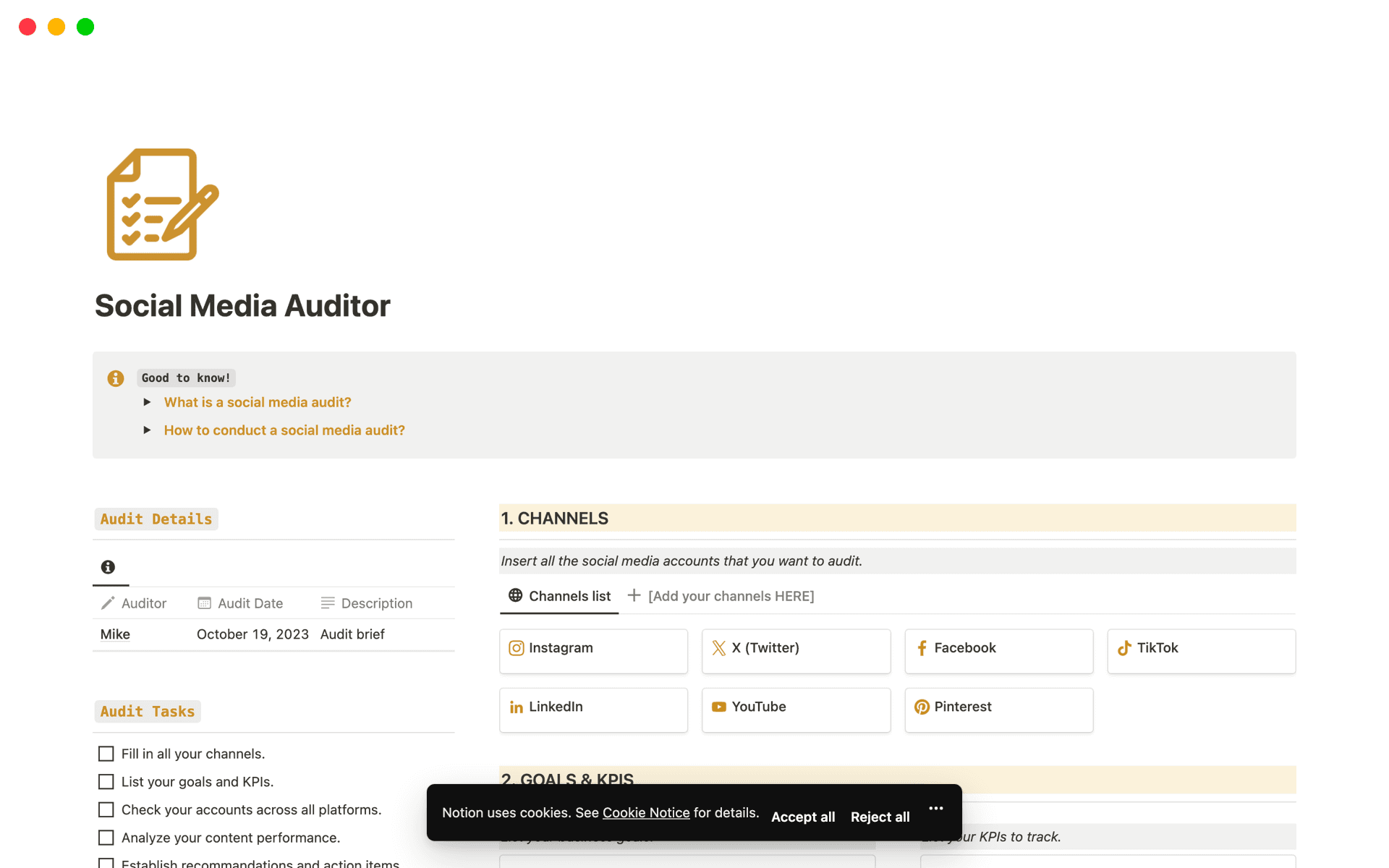Image resolution: width=1389 pixels, height=868 pixels.
Task: Select the Pinterest icon
Action: click(x=922, y=707)
